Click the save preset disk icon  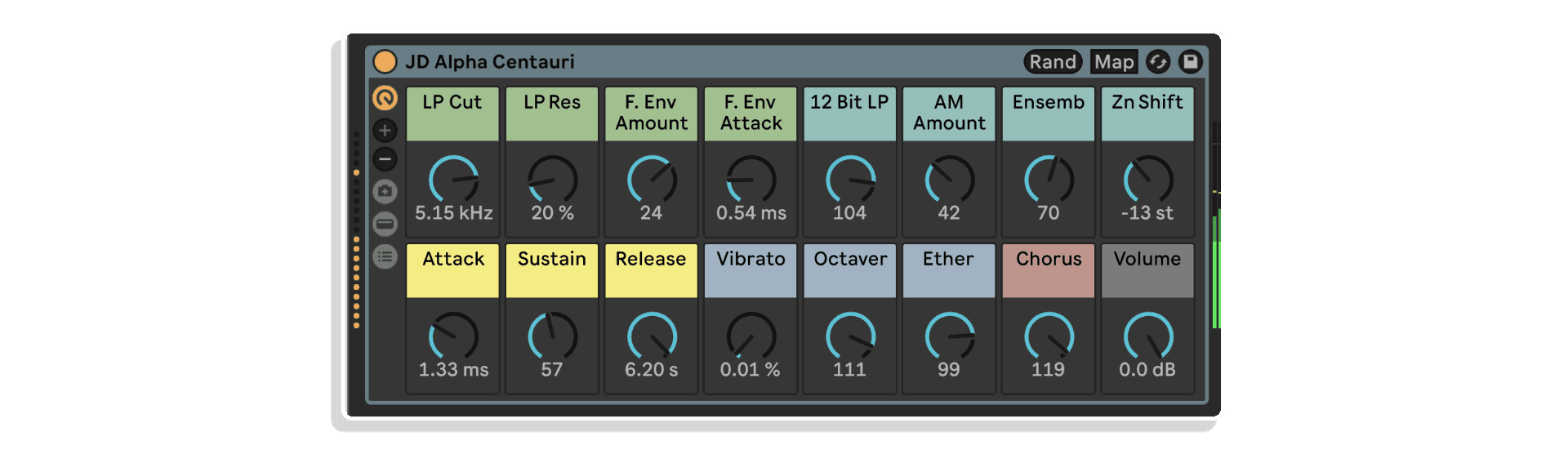click(1191, 62)
